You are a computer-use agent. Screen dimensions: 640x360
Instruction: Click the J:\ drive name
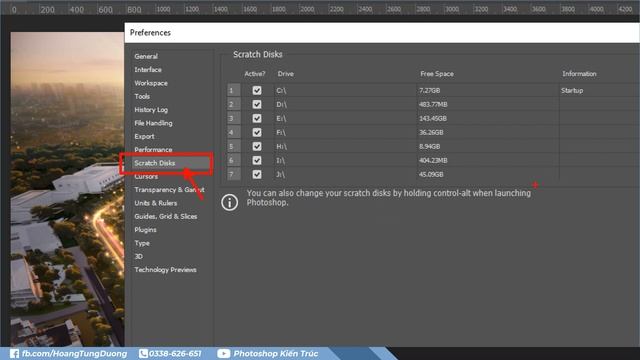[280, 174]
